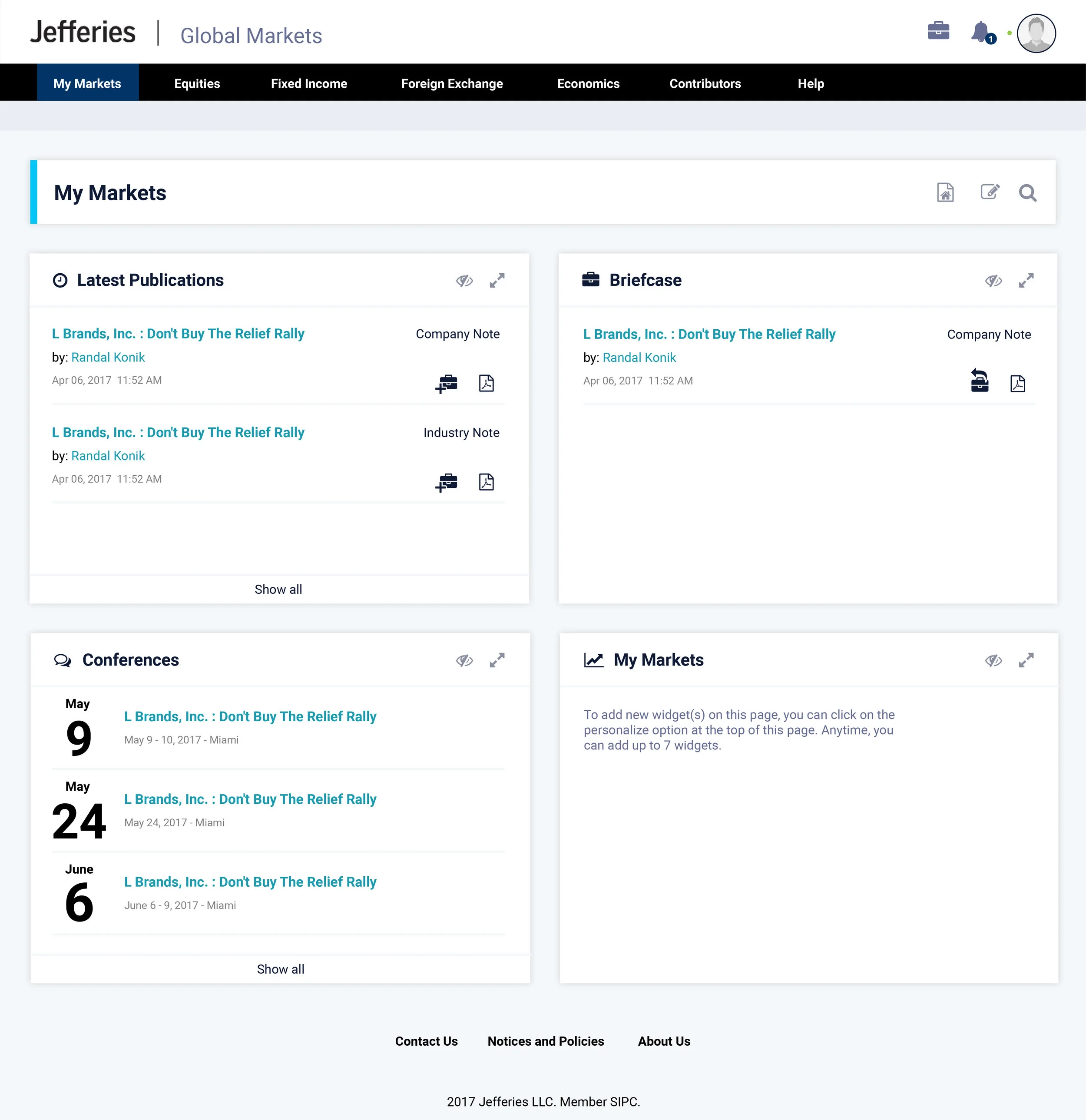
Task: Open Randal Konik link under Company Note in Latest Publications
Action: (108, 357)
